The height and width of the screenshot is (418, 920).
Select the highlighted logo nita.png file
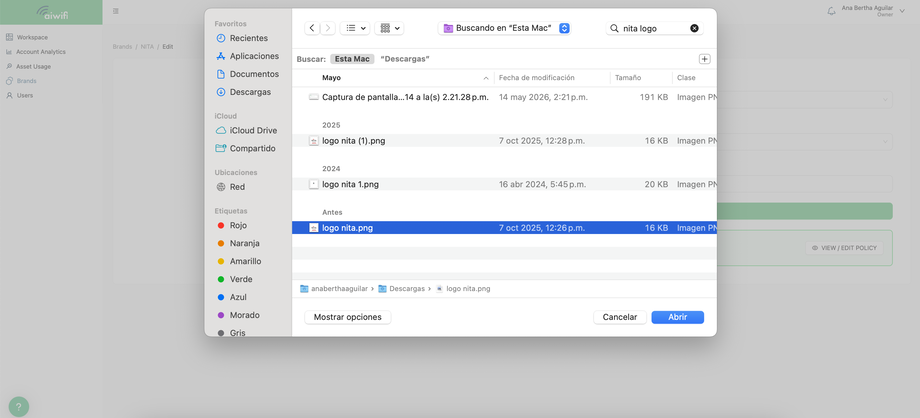(505, 228)
